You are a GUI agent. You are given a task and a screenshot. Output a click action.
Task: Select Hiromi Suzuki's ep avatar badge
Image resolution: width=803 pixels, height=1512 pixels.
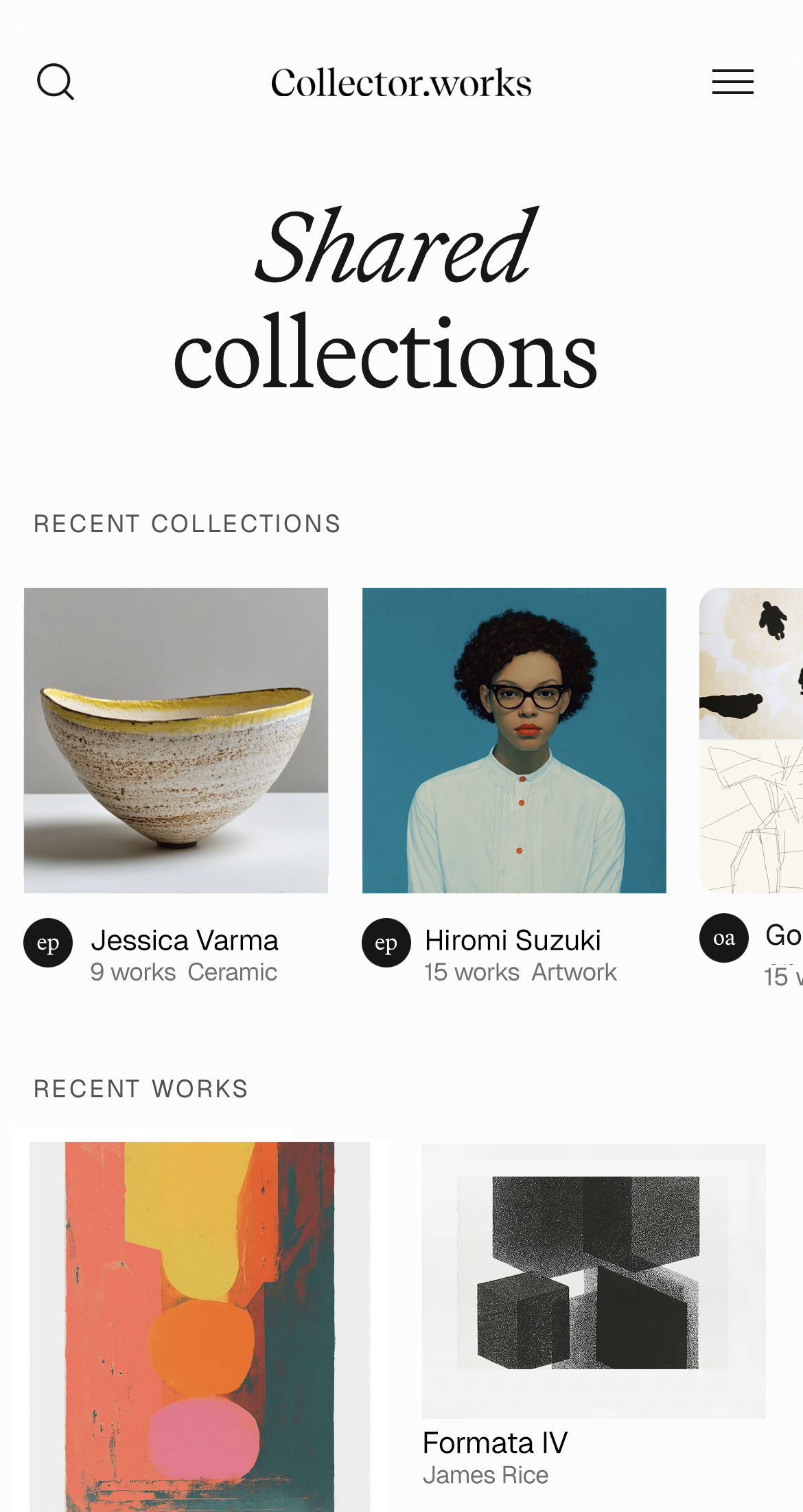tap(386, 942)
